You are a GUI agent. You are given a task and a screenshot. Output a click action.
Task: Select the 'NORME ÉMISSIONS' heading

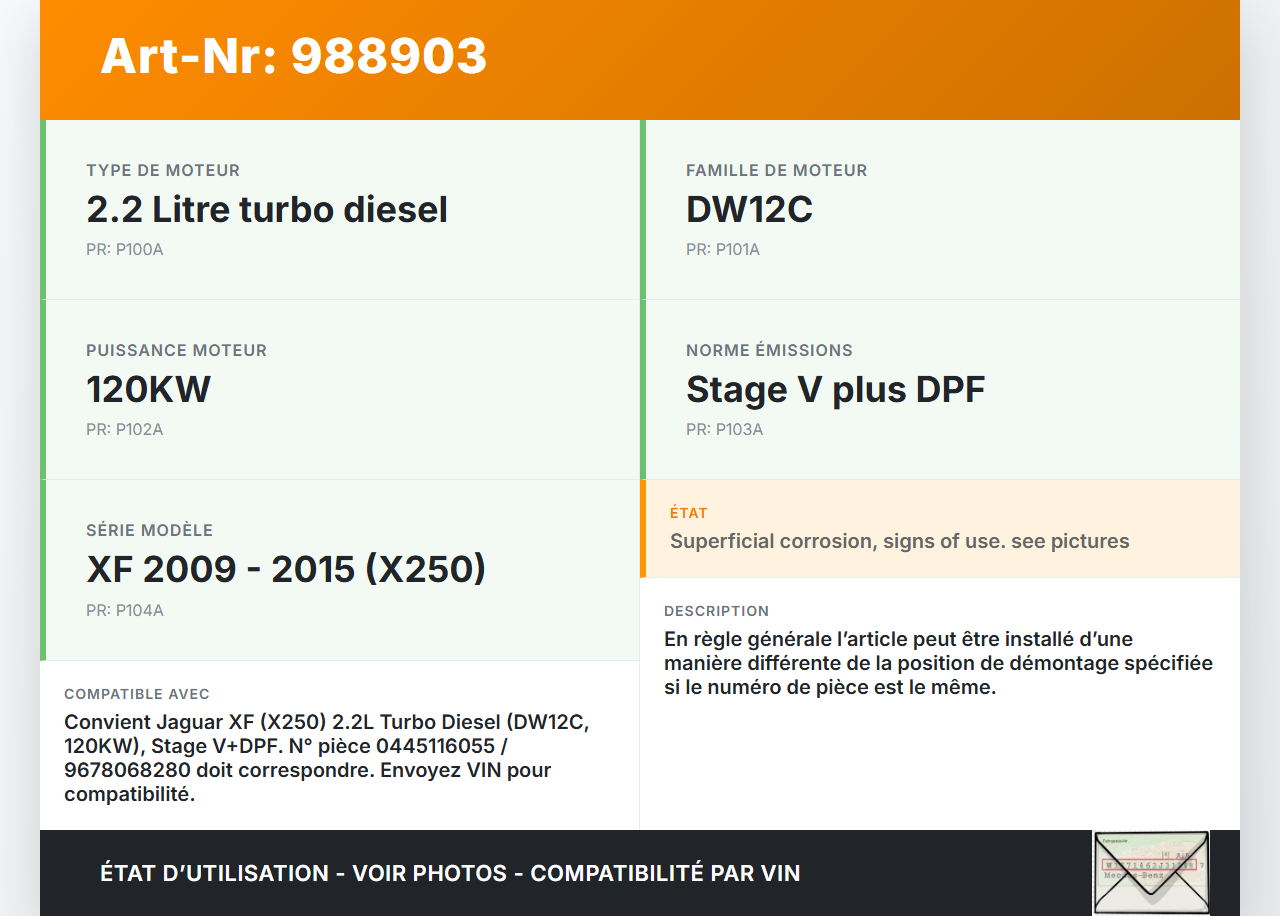769,350
